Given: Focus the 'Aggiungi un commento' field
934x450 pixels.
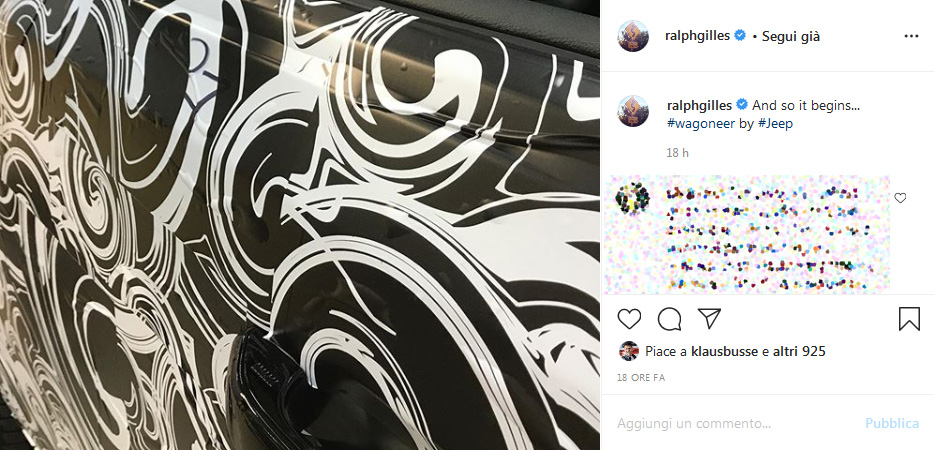Looking at the screenshot, I should (736, 424).
